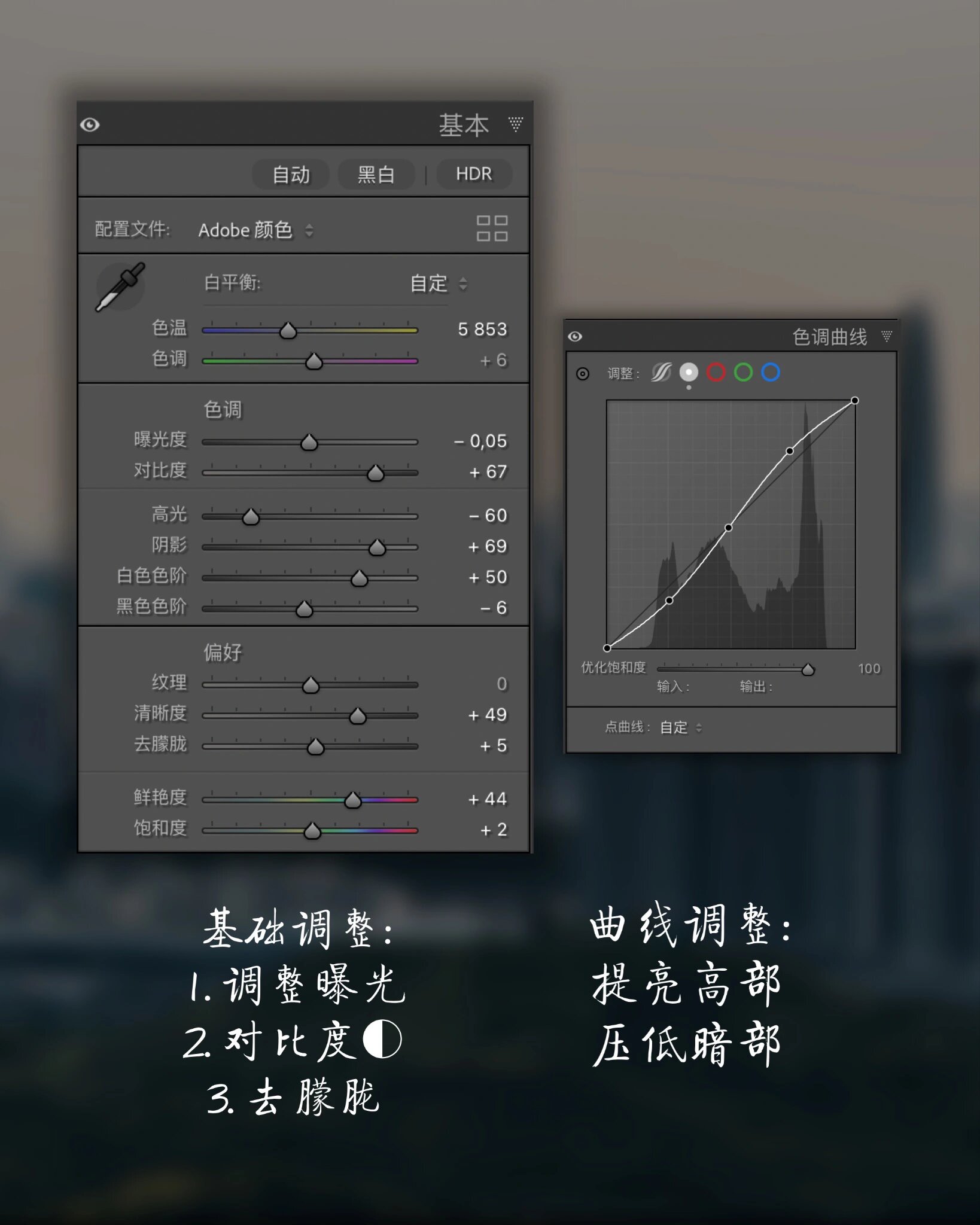Enable the HDR mode option
The image size is (980, 1225).
click(474, 174)
